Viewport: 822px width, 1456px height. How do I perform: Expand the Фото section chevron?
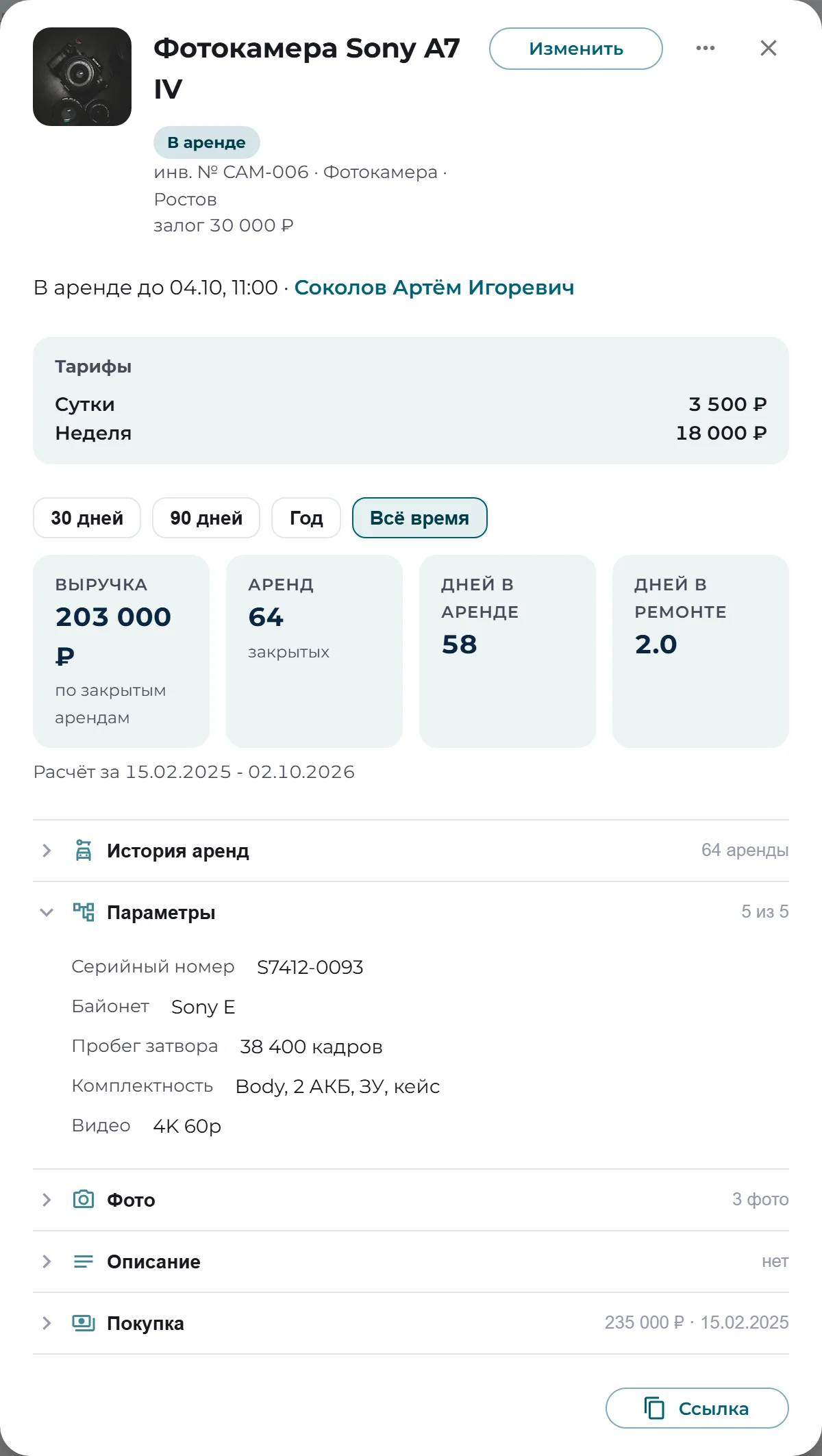[47, 1200]
